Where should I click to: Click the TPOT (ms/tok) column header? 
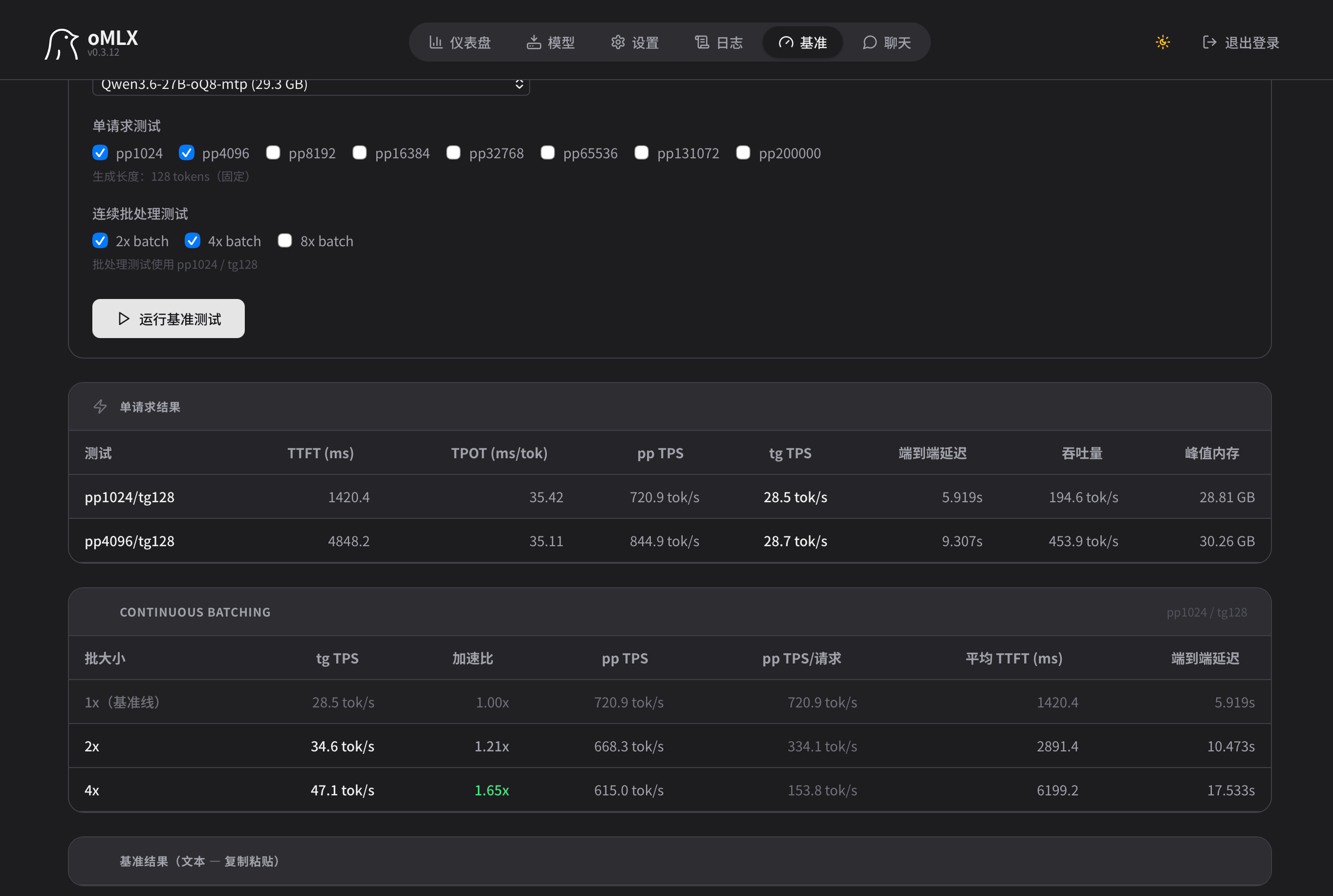[499, 453]
